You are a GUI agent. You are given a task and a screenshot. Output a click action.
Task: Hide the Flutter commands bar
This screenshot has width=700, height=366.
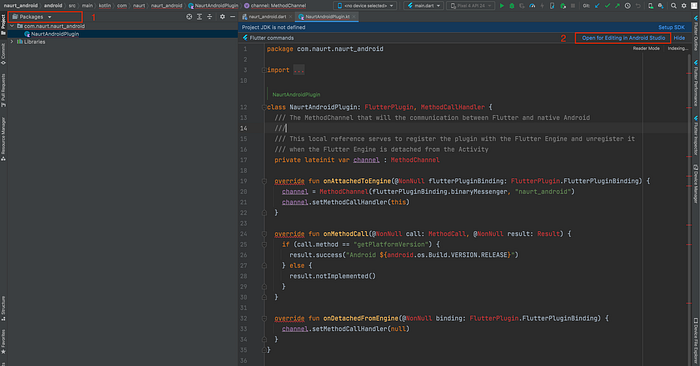click(679, 38)
